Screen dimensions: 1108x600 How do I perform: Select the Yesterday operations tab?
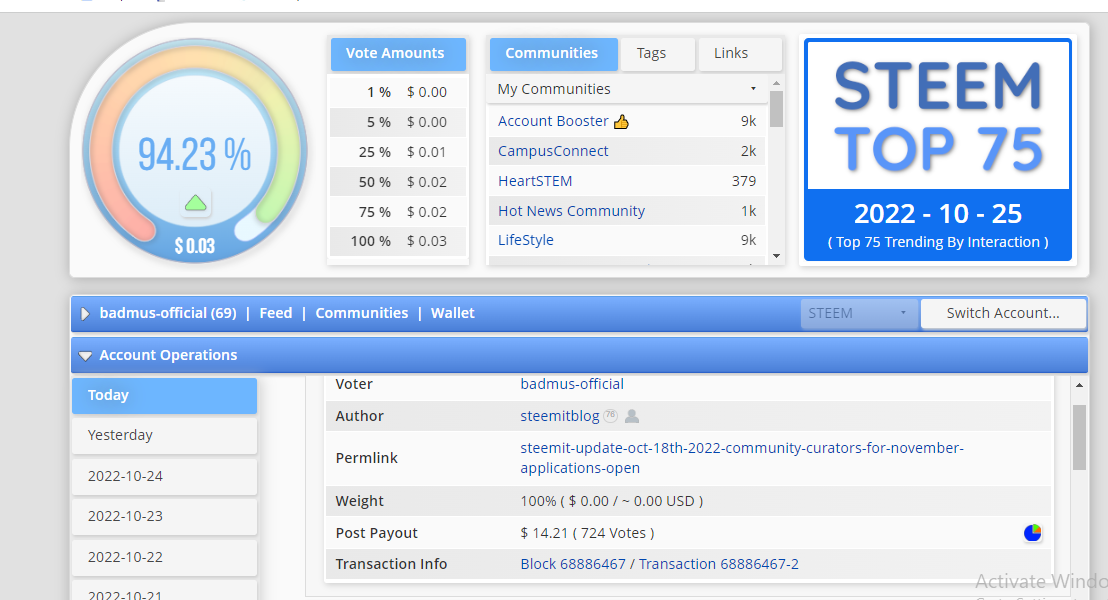click(164, 435)
